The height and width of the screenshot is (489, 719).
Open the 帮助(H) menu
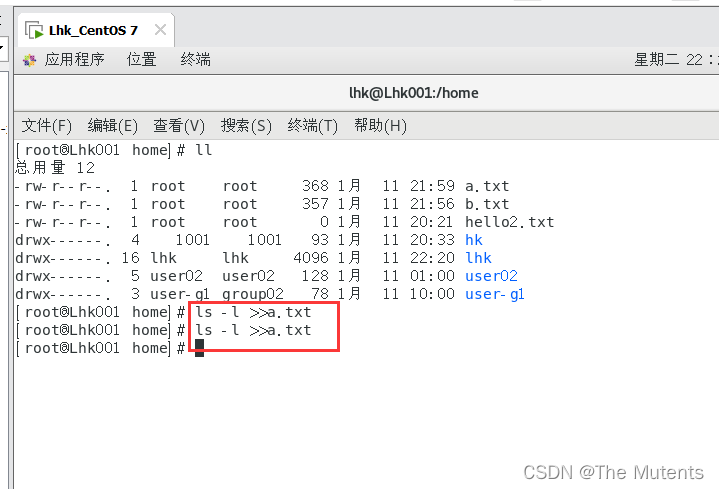pos(380,125)
